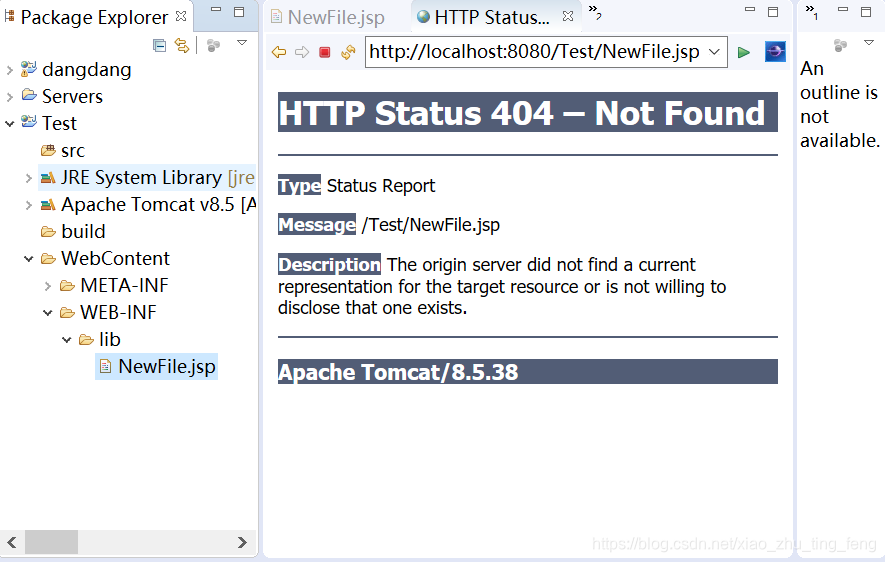Select the WebContent folder label
The image size is (885, 562).
pyautogui.click(x=115, y=258)
